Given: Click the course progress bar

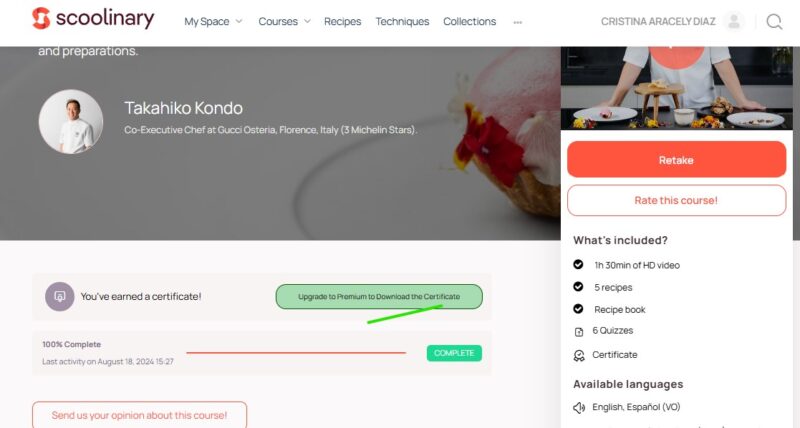Looking at the screenshot, I should click(296, 353).
